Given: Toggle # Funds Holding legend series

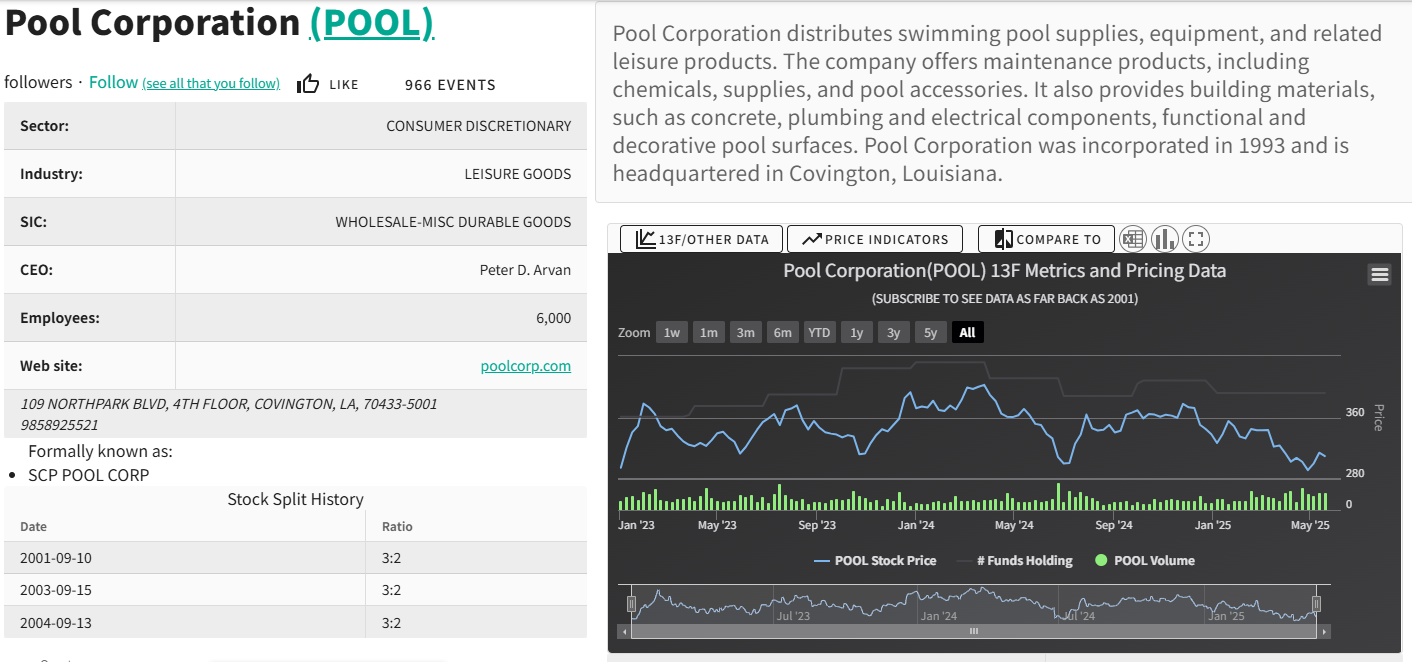Looking at the screenshot, I should [1014, 561].
